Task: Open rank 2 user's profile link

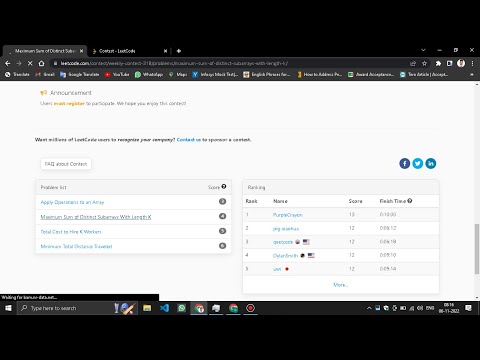Action: 286,229
